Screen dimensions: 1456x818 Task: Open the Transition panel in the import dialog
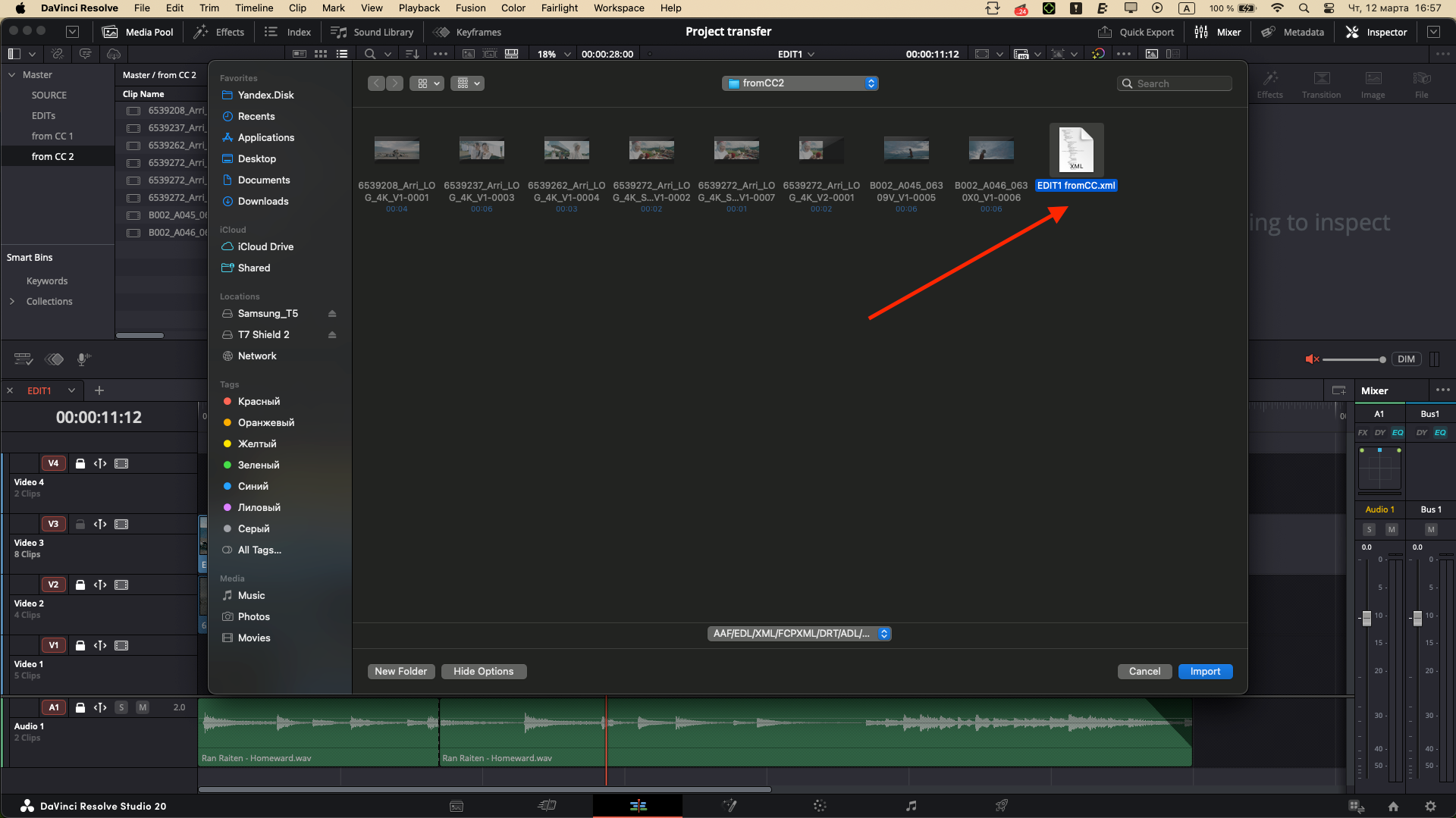[x=1321, y=83]
